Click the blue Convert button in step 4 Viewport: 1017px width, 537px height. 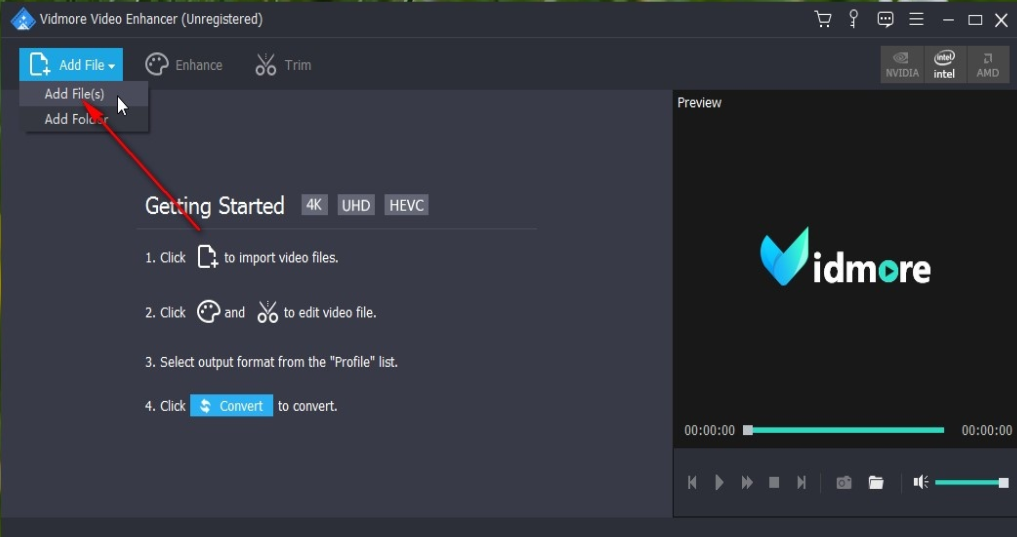coord(232,406)
